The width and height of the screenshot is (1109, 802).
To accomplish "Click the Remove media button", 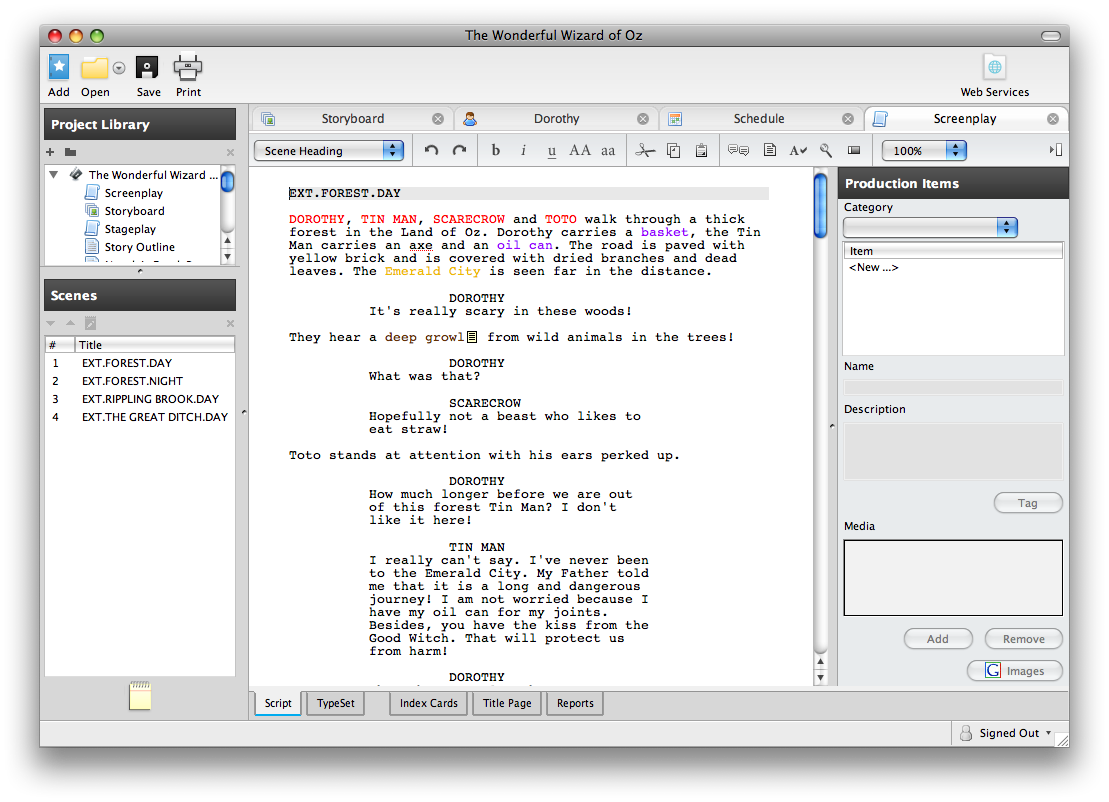I will (x=1023, y=639).
